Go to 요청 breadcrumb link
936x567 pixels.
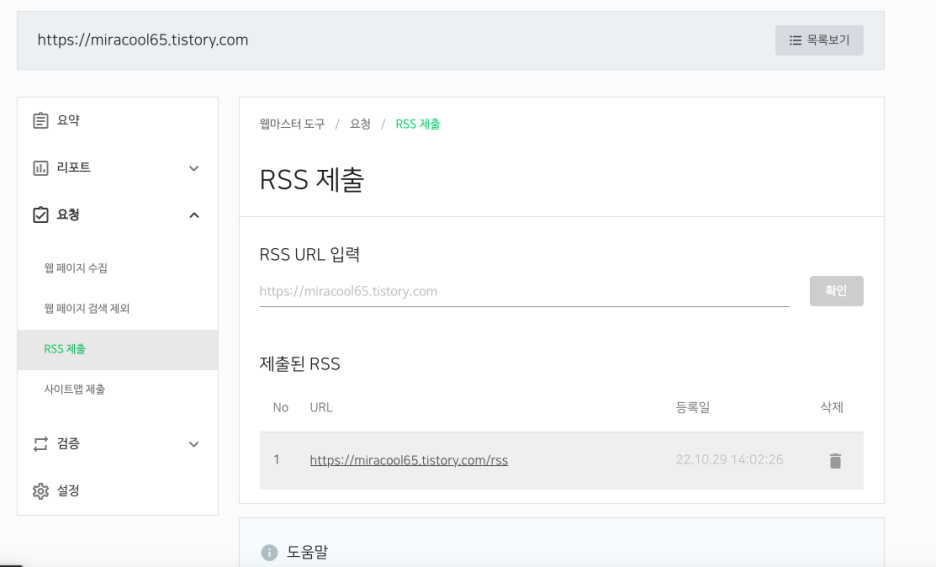[x=360, y=124]
